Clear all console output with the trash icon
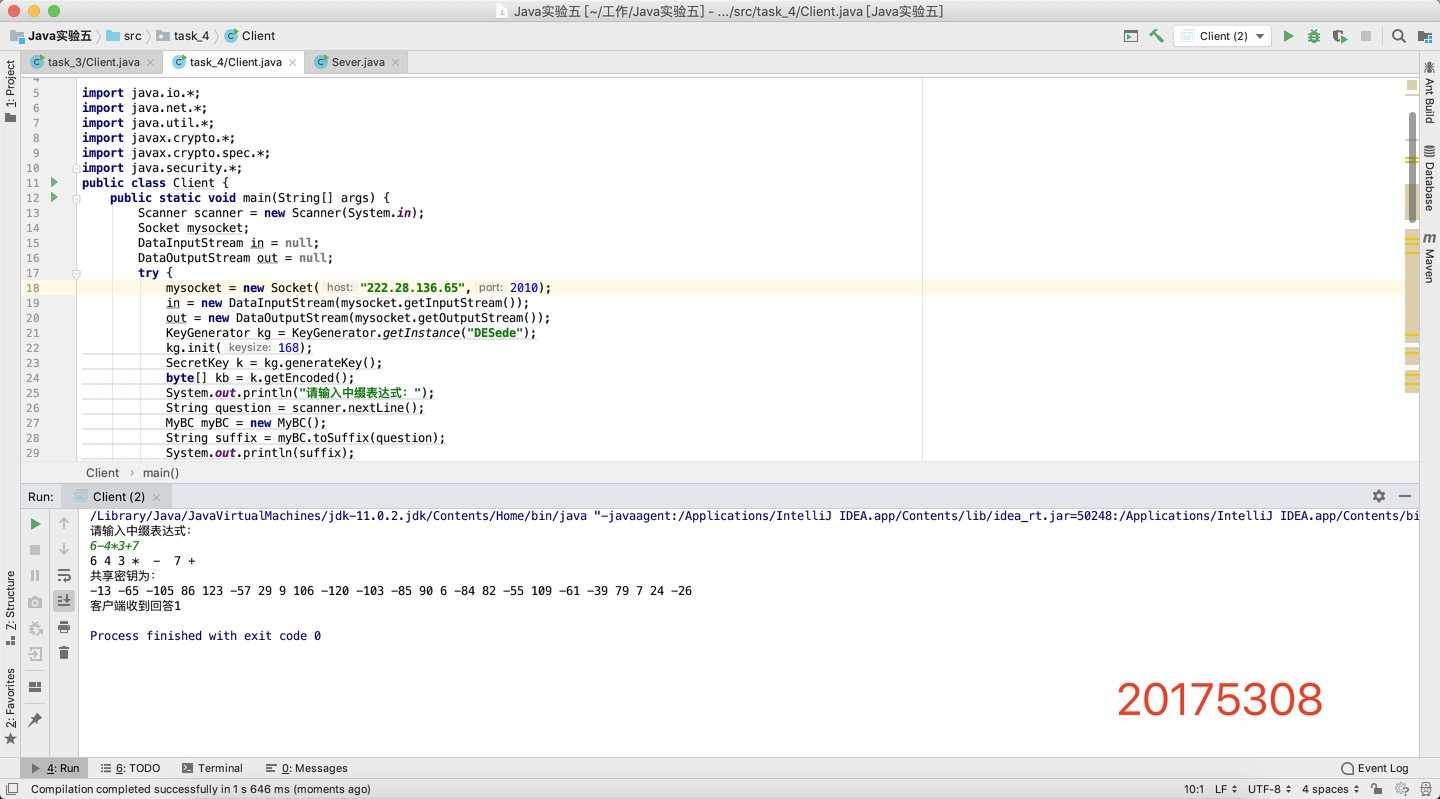 pyautogui.click(x=64, y=653)
